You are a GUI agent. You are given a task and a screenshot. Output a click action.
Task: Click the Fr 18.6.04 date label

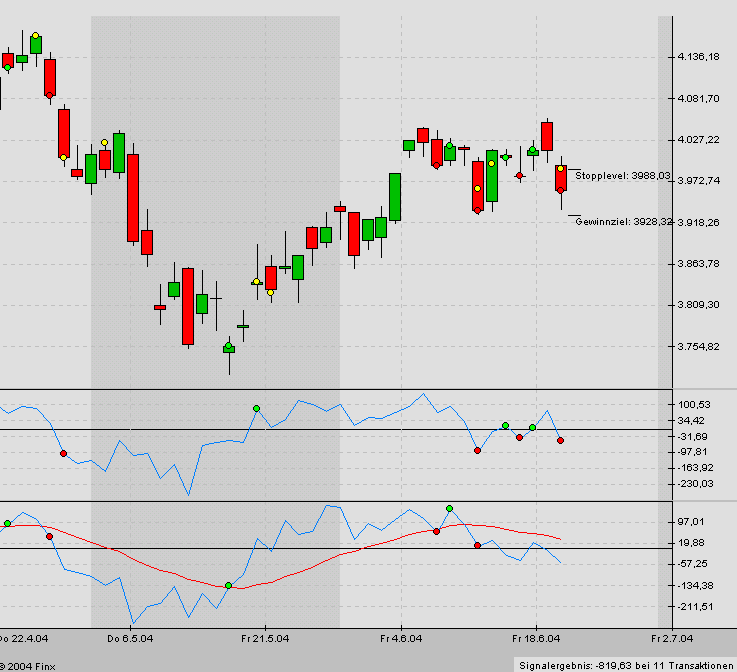(x=536, y=637)
